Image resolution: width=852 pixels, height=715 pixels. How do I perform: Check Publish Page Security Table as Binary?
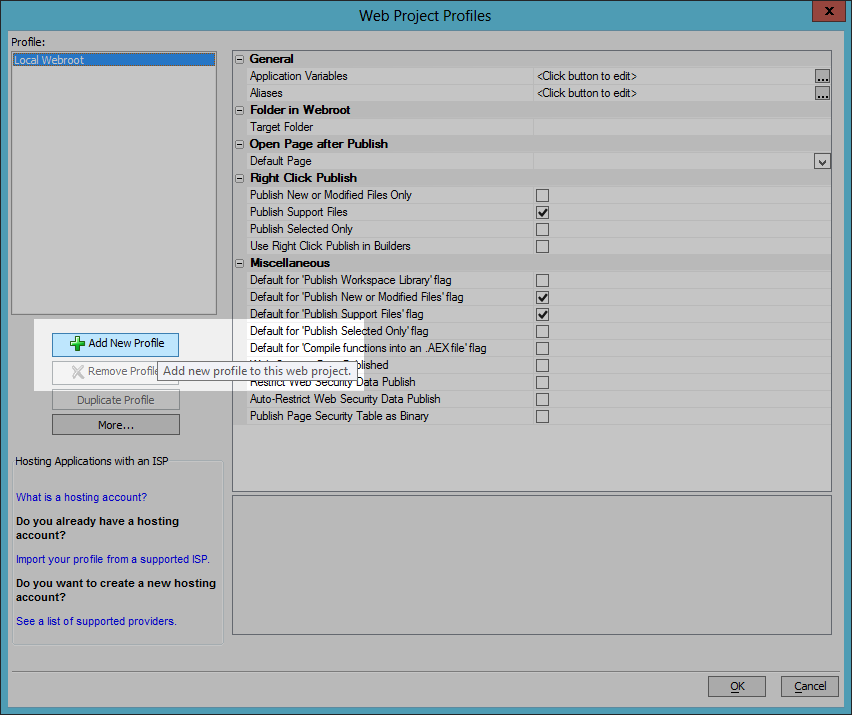(x=542, y=416)
